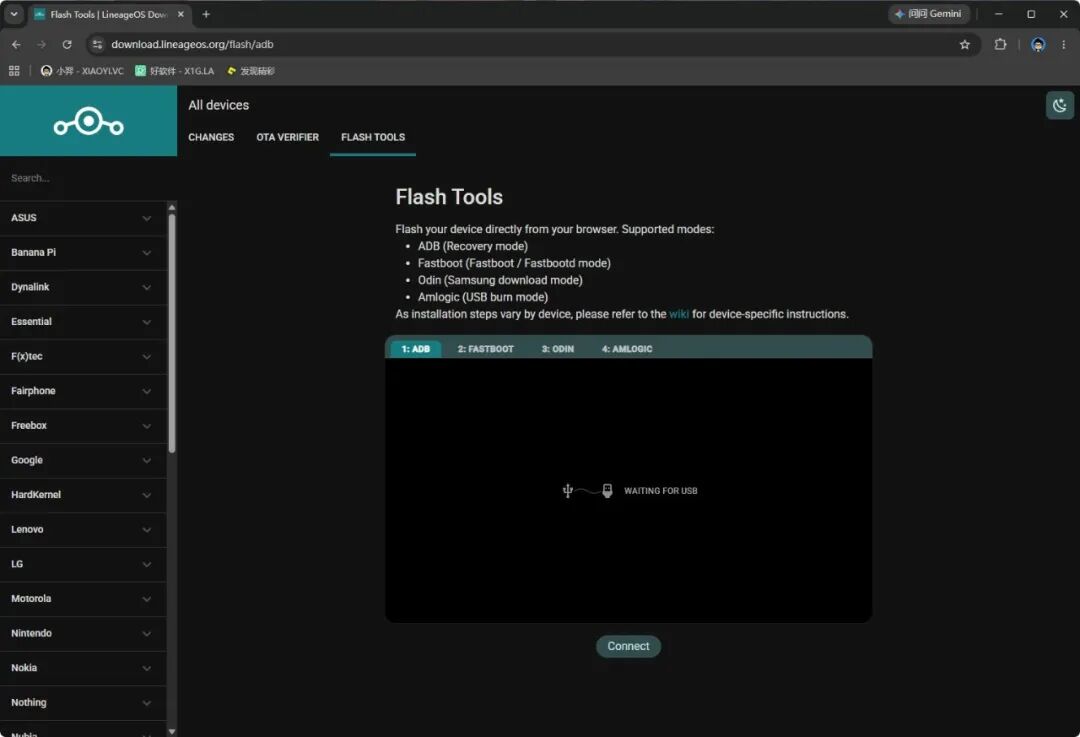Expand the F(x)tec device list
Image resolution: width=1080 pixels, height=737 pixels.
pos(83,356)
